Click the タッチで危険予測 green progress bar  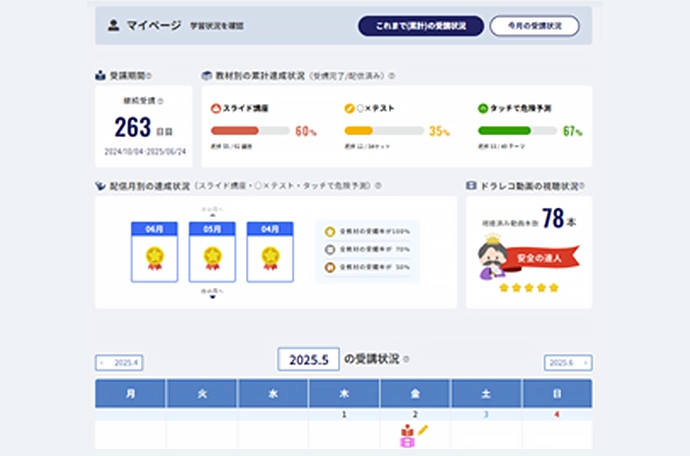[518, 131]
